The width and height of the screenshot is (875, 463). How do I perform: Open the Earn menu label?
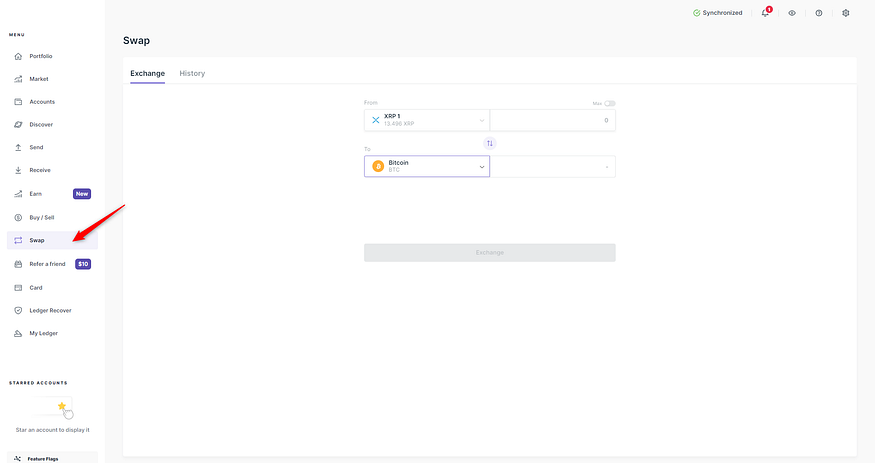click(36, 194)
